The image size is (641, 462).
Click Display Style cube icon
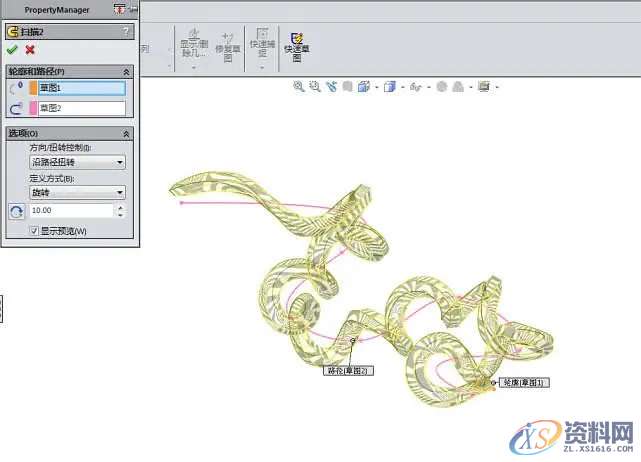(x=390, y=86)
